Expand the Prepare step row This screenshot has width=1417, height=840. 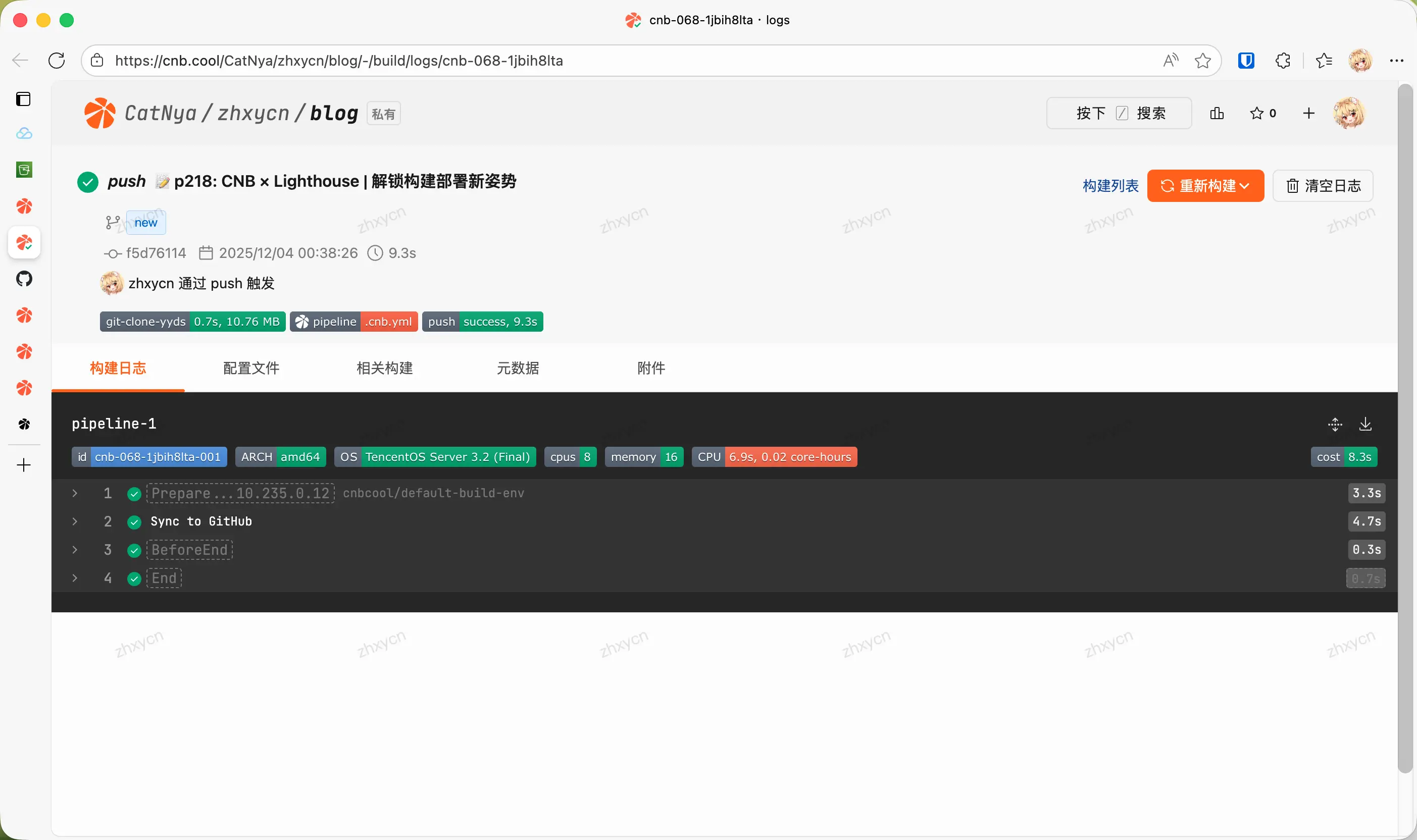(x=75, y=493)
